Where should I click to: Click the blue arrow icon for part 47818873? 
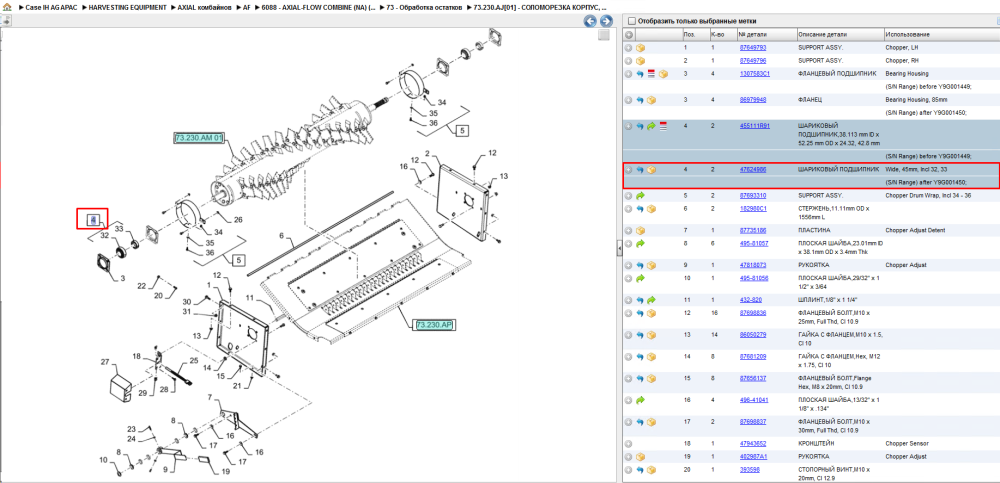coord(640,265)
